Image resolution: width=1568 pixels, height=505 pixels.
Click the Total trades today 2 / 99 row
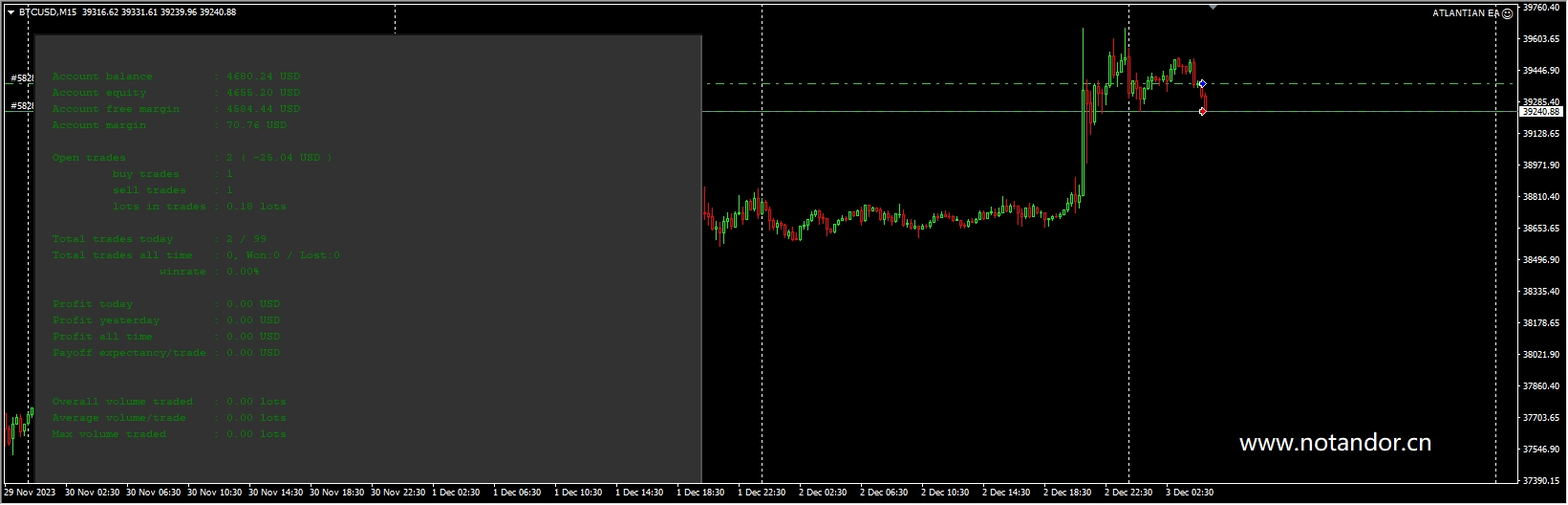pos(160,239)
